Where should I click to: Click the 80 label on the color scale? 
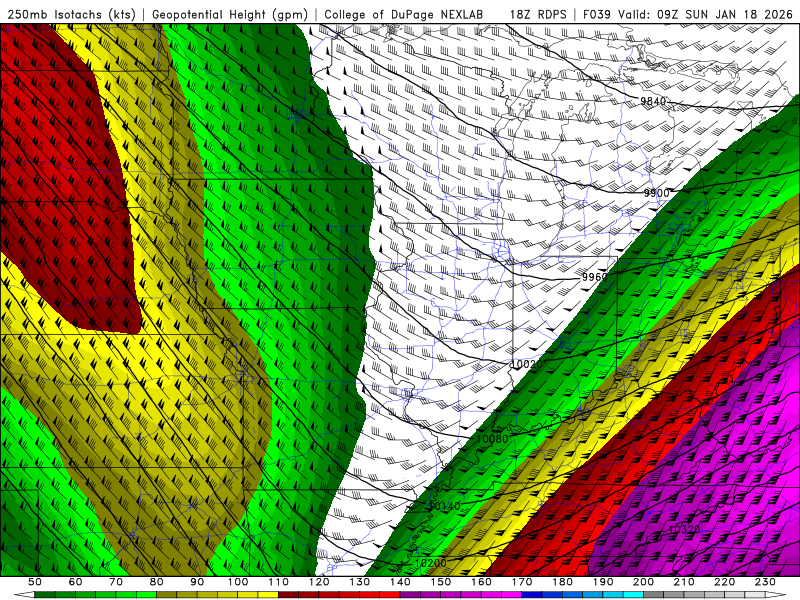point(157,582)
